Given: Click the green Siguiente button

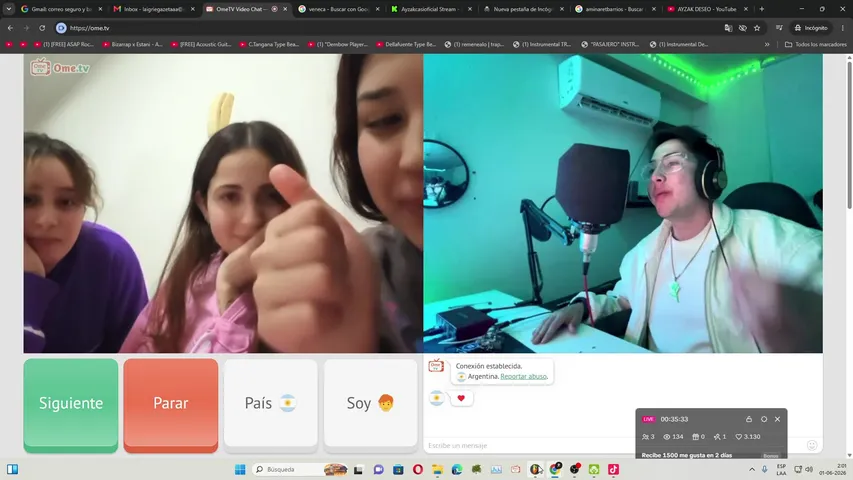Looking at the screenshot, I should coord(71,405).
